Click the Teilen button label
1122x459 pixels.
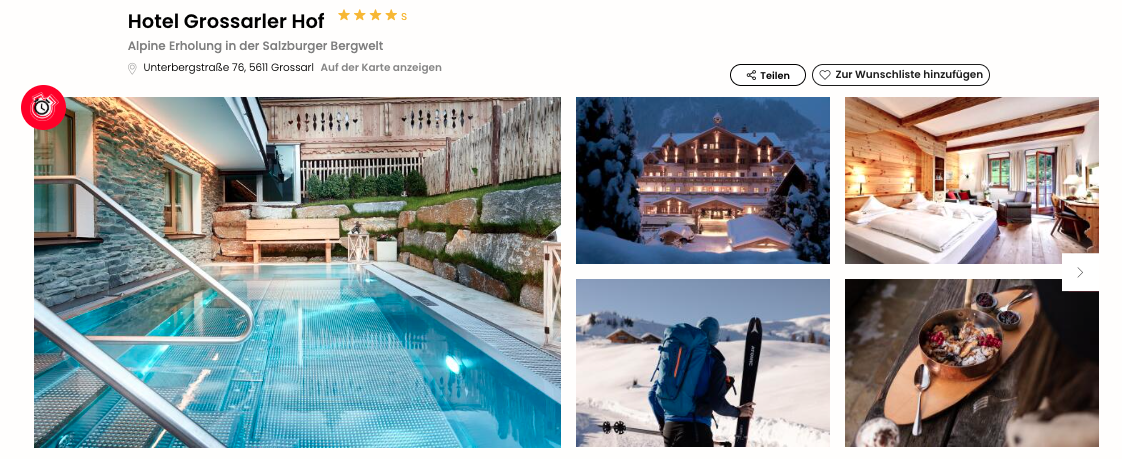(775, 75)
